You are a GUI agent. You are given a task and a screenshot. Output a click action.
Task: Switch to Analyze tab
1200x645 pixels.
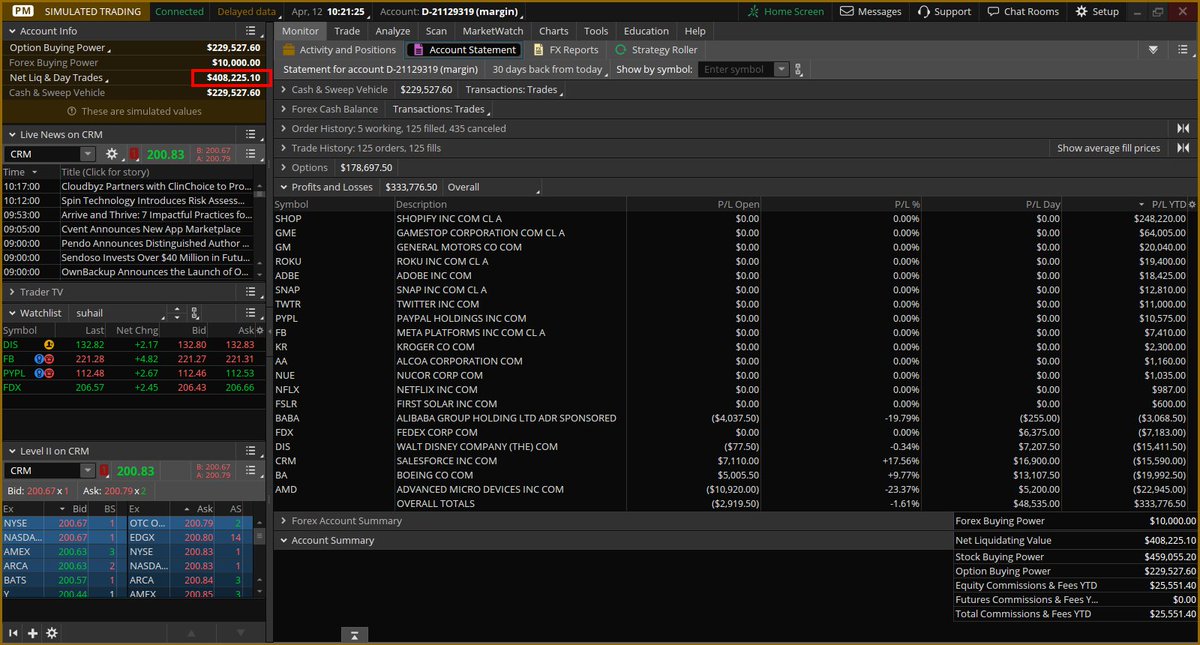pos(393,31)
